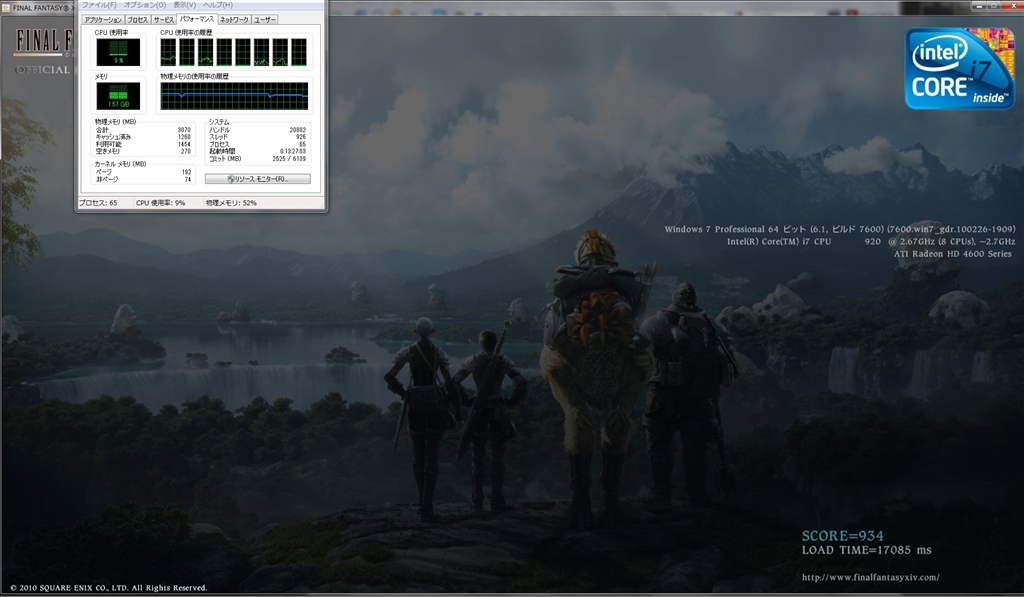Click the キャッシュ済み row
This screenshot has width=1024, height=597.
143,137
